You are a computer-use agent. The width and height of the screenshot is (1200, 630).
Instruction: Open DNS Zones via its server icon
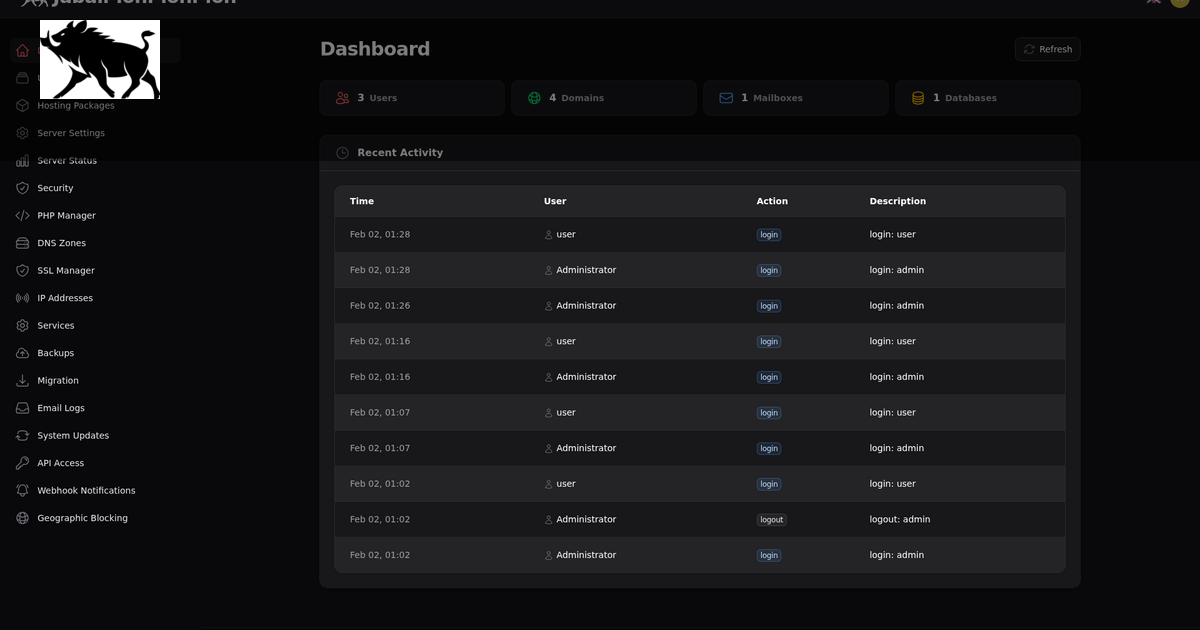[x=22, y=243]
